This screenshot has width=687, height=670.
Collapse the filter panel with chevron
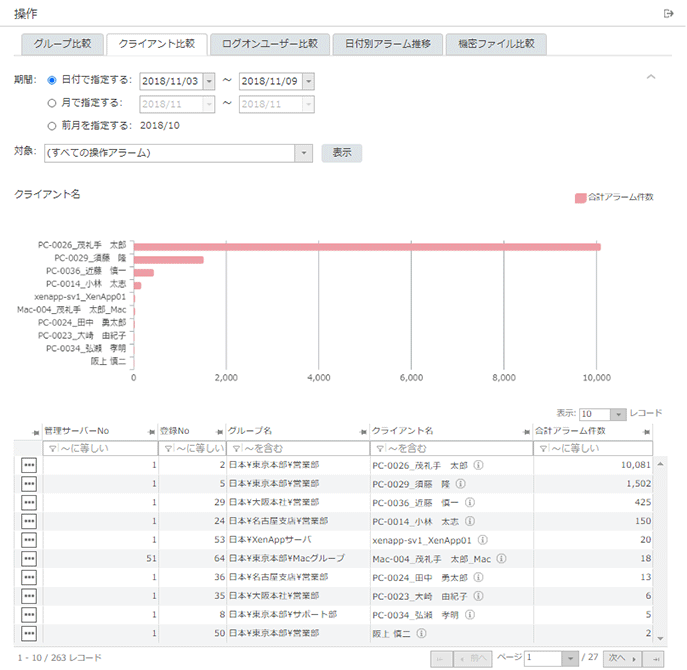(651, 77)
